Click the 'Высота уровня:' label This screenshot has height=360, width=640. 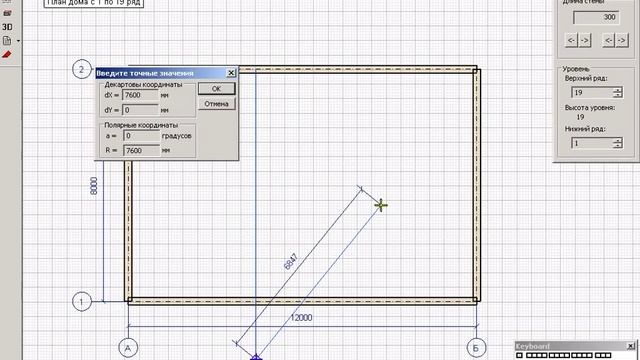pyautogui.click(x=590, y=108)
